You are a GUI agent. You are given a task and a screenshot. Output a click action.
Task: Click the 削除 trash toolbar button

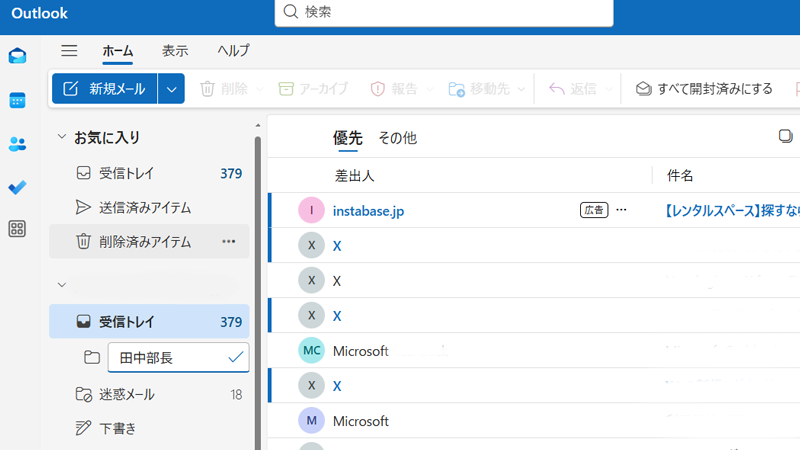point(224,89)
